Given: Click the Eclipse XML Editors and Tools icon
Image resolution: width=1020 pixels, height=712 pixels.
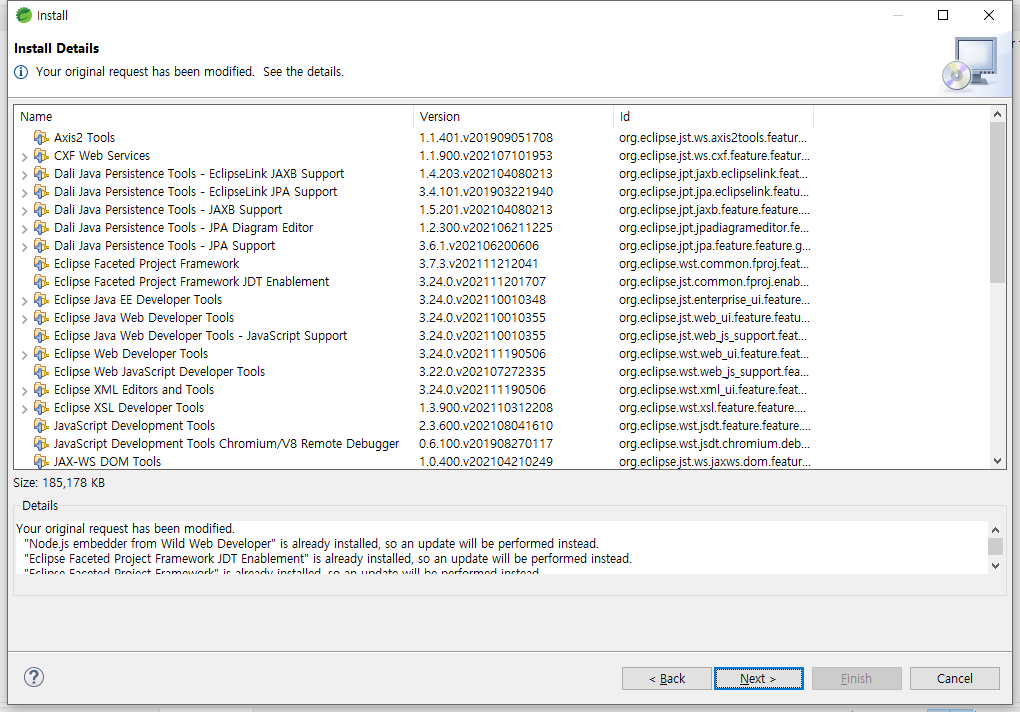Looking at the screenshot, I should [x=41, y=389].
